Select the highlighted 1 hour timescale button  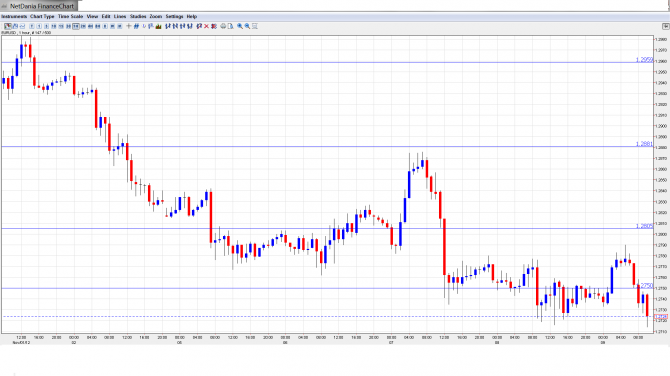pyautogui.click(x=76, y=26)
